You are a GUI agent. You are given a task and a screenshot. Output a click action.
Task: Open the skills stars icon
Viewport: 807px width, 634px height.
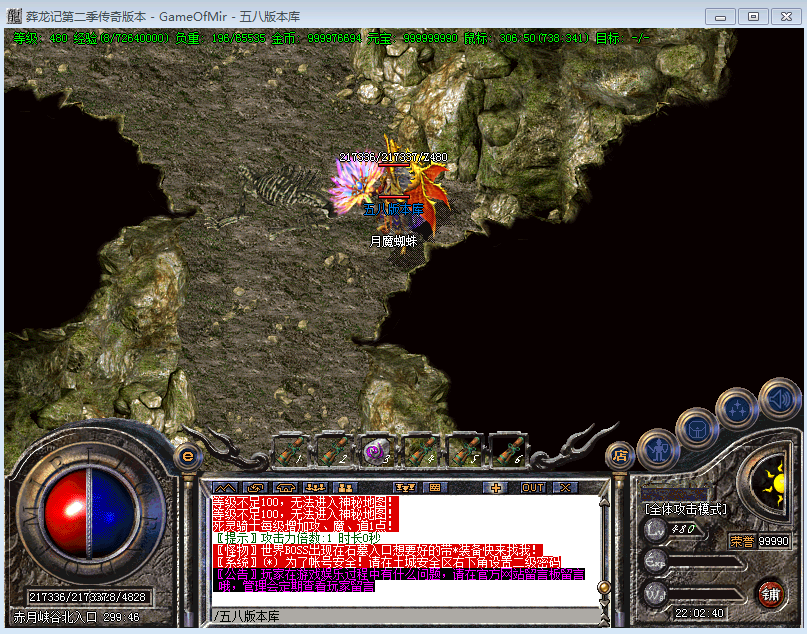738,409
